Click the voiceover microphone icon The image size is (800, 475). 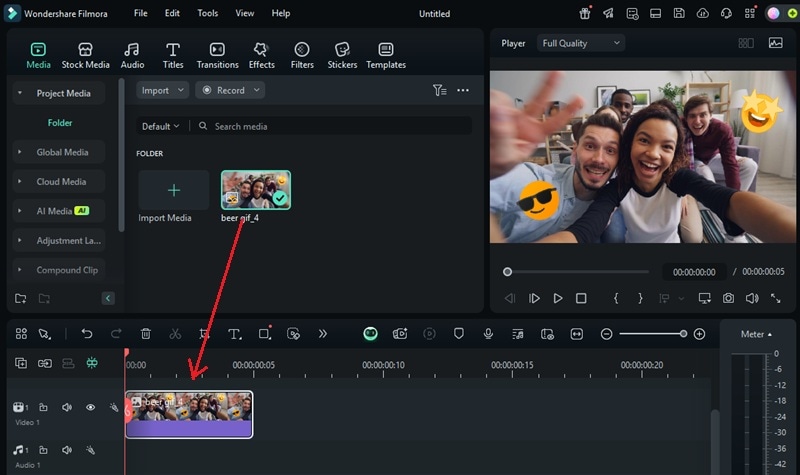(x=488, y=334)
